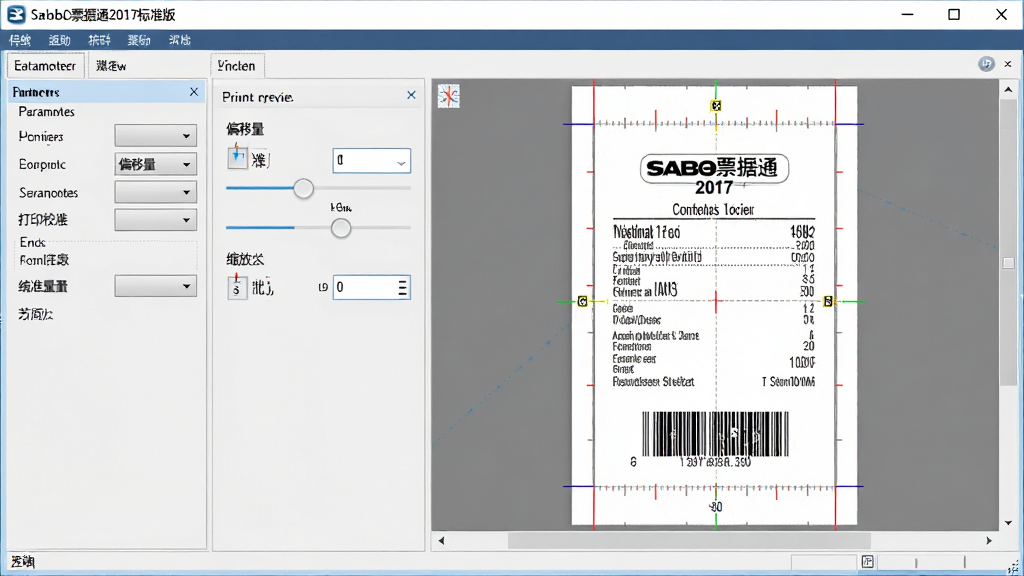Image resolution: width=1024 pixels, height=576 pixels.
Task: Click the "2017" text under receipt logo
Action: 714,188
